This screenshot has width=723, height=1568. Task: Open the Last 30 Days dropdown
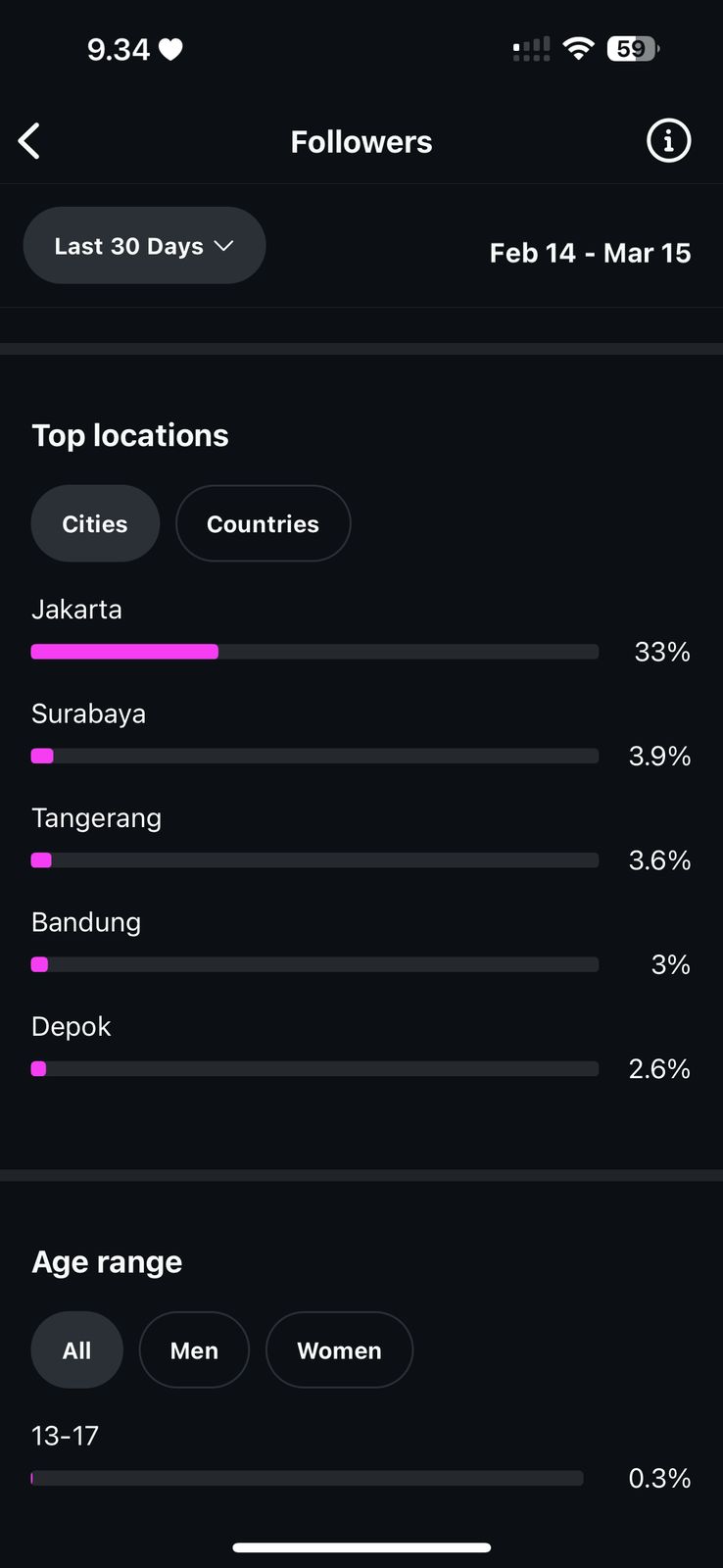[144, 246]
